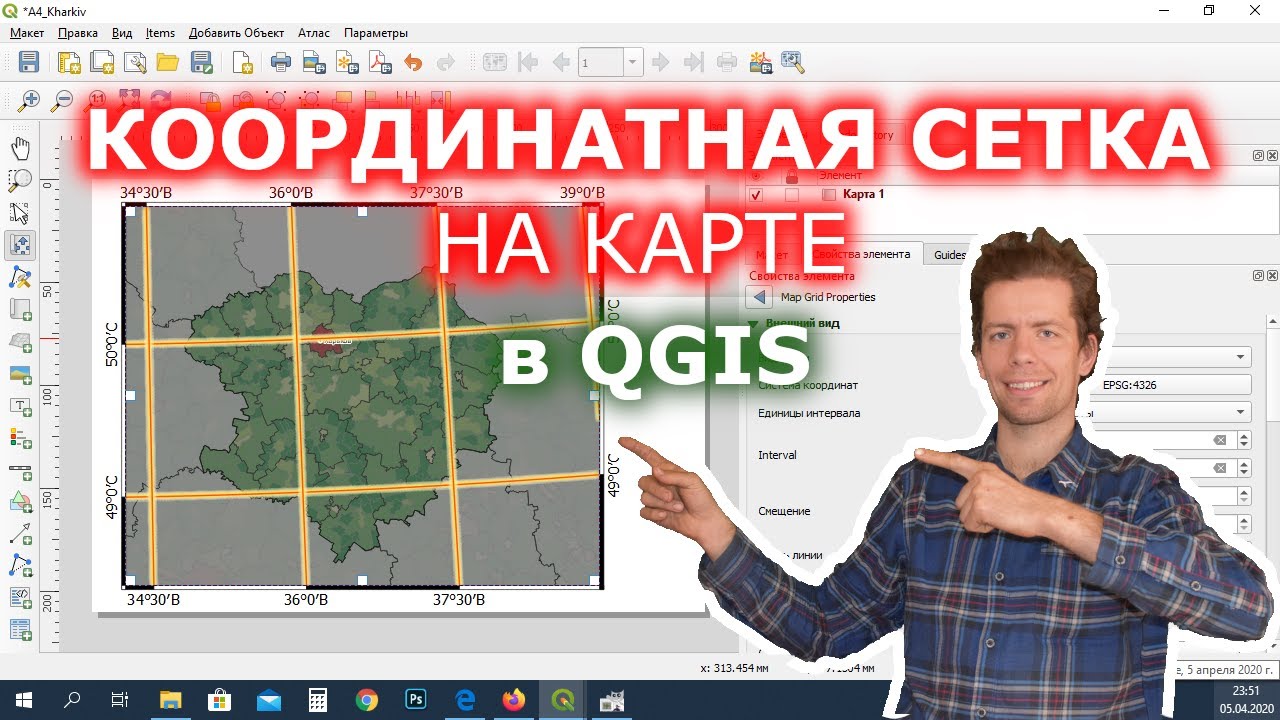This screenshot has height=720, width=1280.
Task: Clear the first Interval value
Action: coord(1220,440)
